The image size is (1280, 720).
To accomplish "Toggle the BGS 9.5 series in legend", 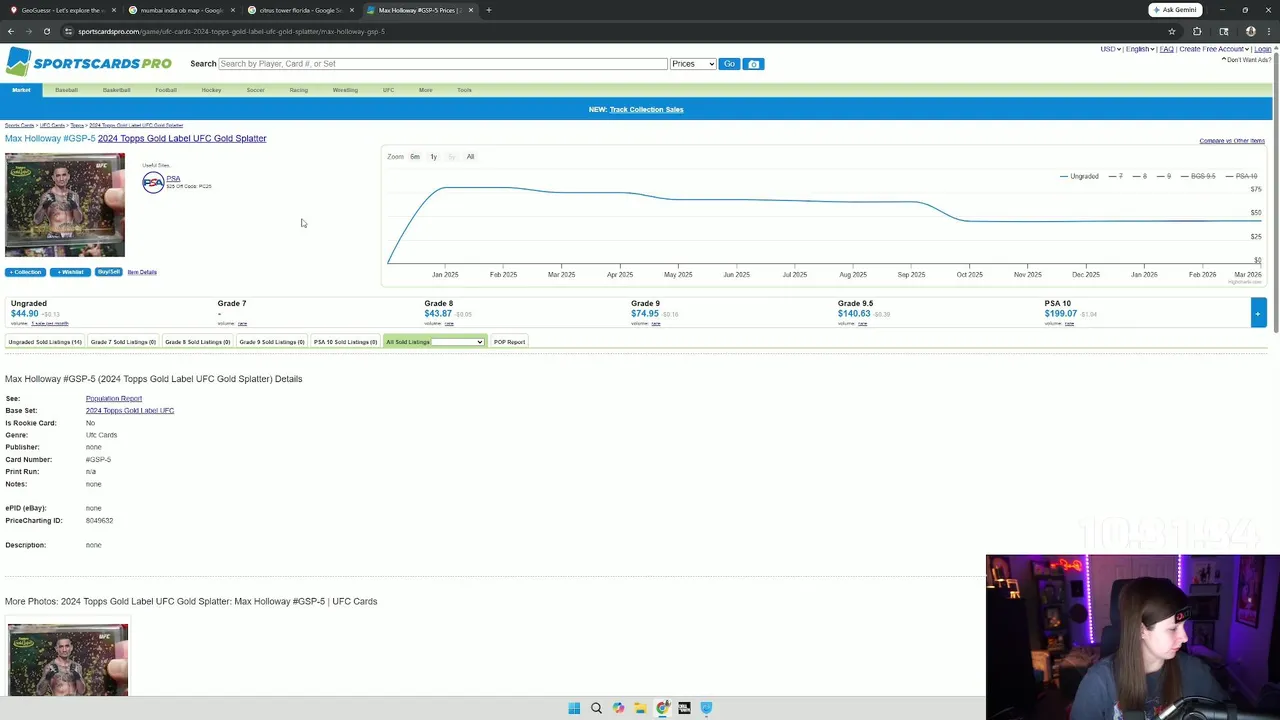I will pyautogui.click(x=1197, y=176).
